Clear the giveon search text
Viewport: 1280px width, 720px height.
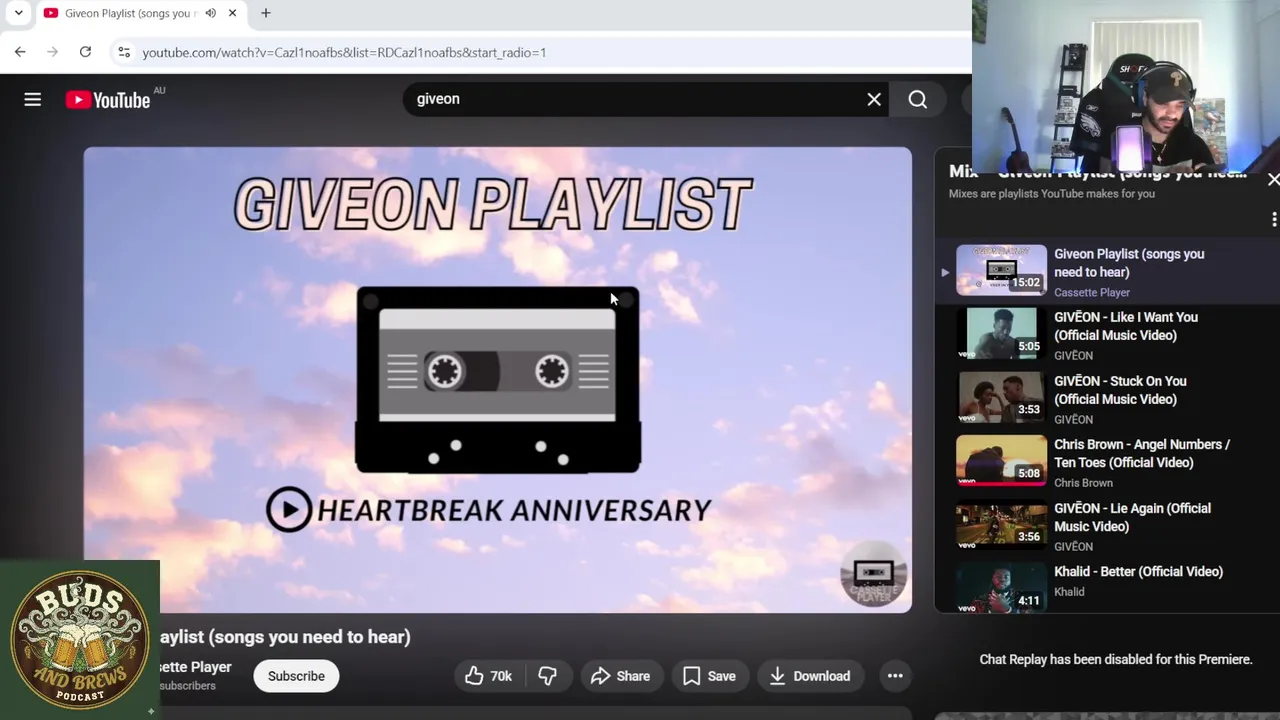coord(874,99)
